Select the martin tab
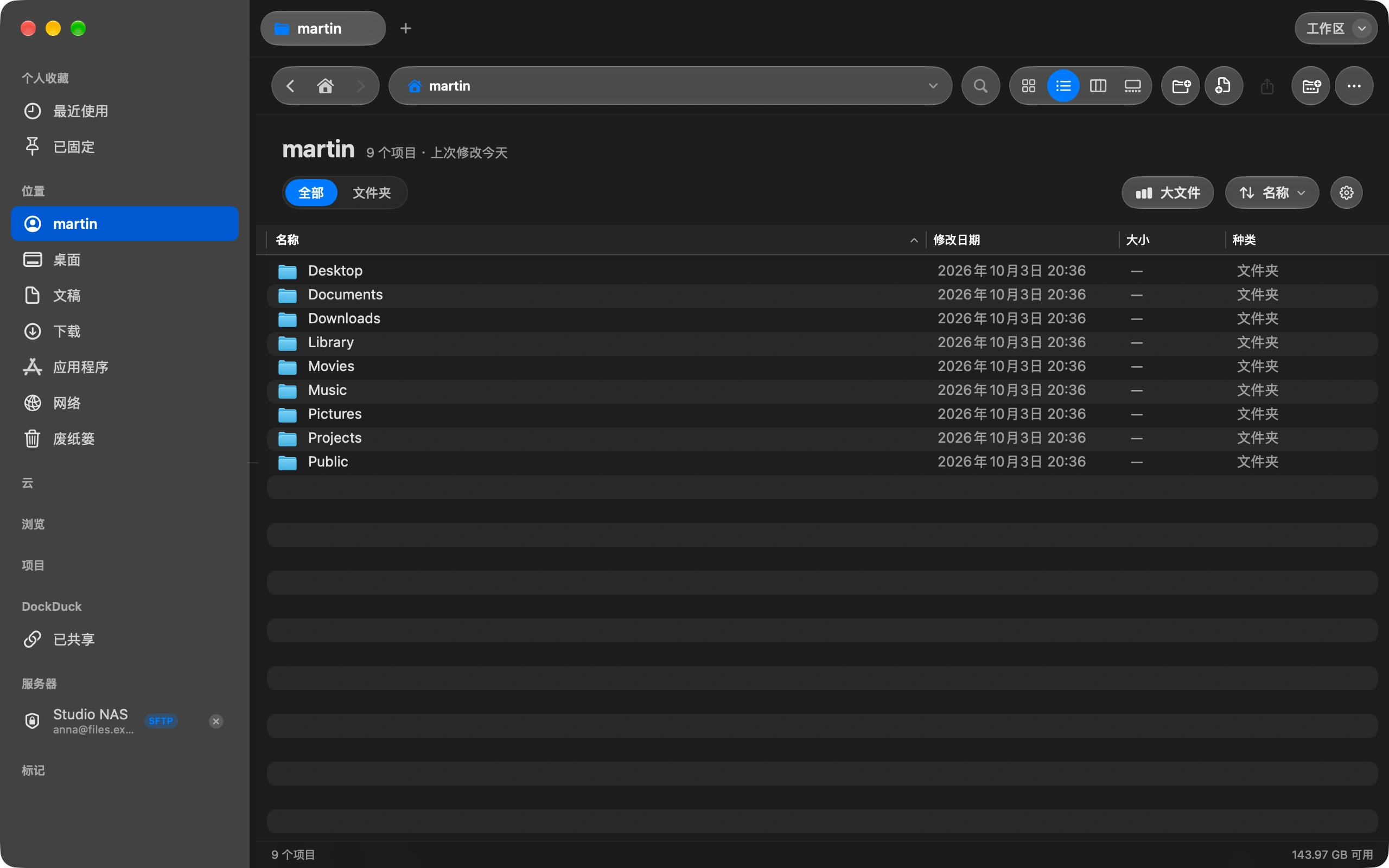1389x868 pixels. pyautogui.click(x=323, y=28)
